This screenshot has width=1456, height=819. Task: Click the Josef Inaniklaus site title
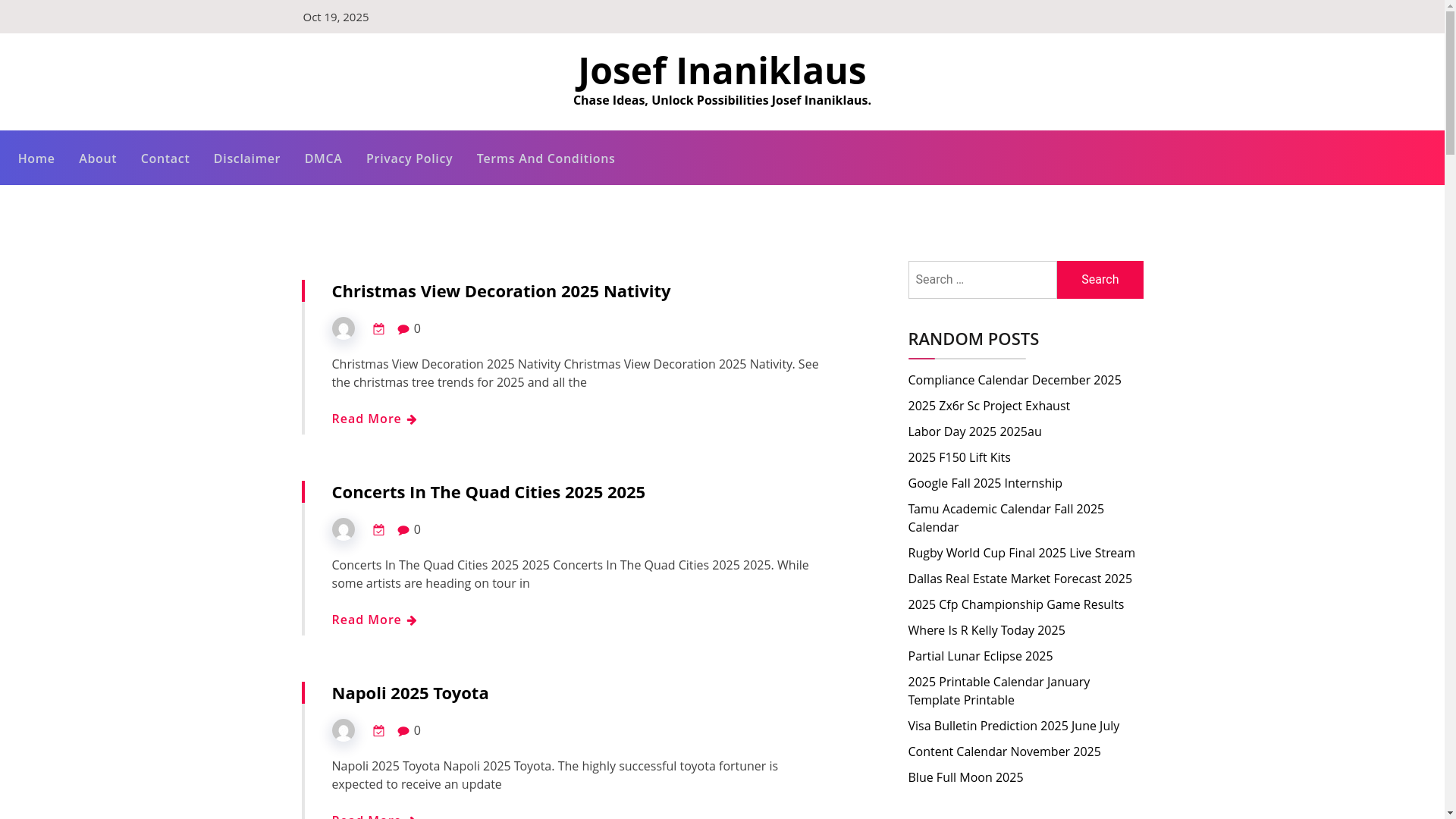point(722,71)
